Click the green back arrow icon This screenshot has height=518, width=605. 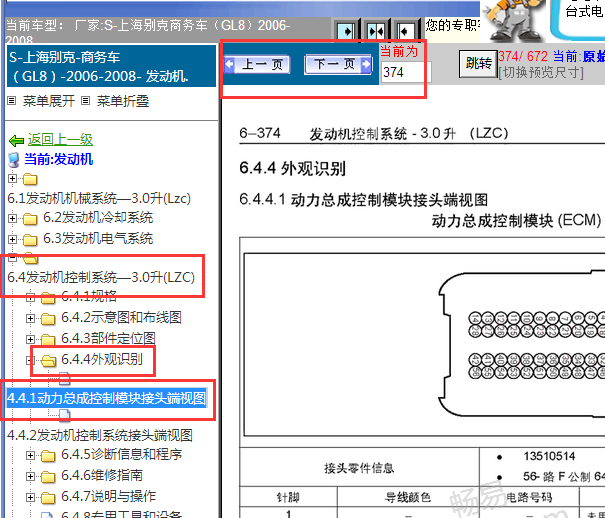pos(17,141)
